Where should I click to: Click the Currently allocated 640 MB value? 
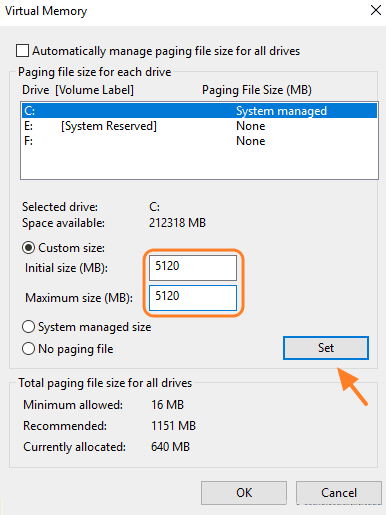(x=170, y=447)
